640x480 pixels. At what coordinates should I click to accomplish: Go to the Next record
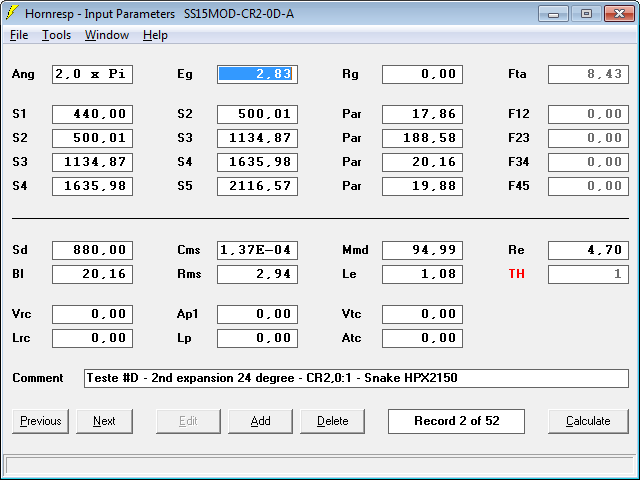coord(104,421)
